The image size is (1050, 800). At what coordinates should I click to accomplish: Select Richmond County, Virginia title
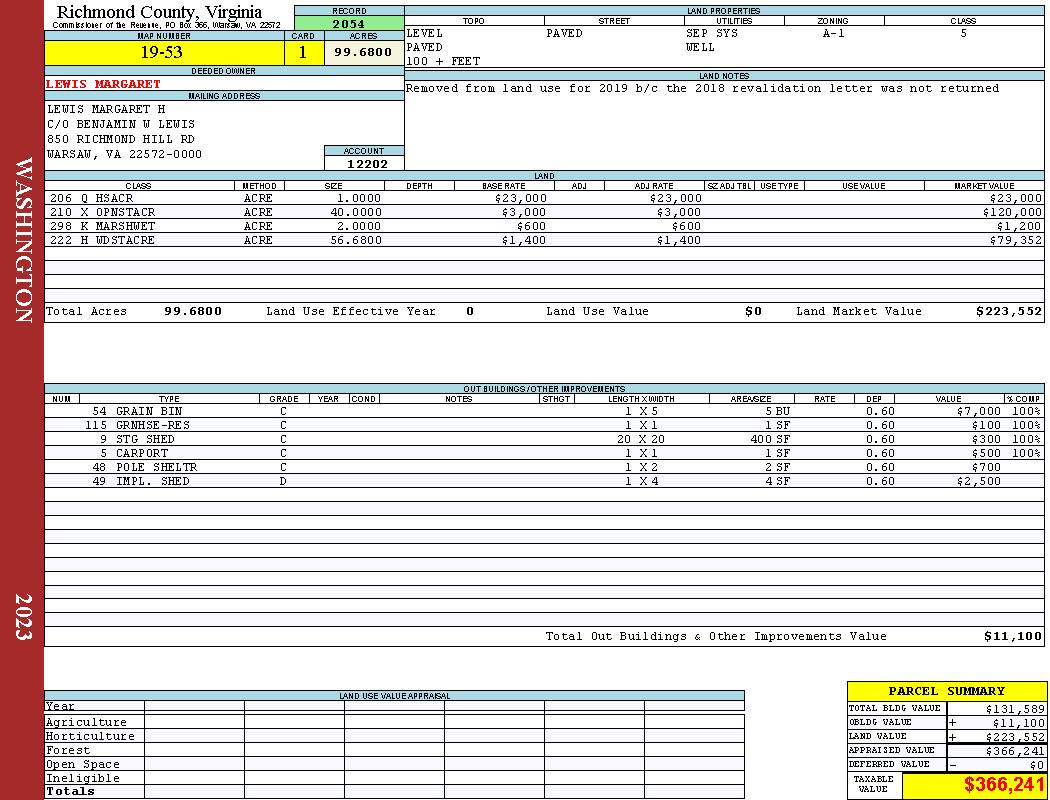159,11
